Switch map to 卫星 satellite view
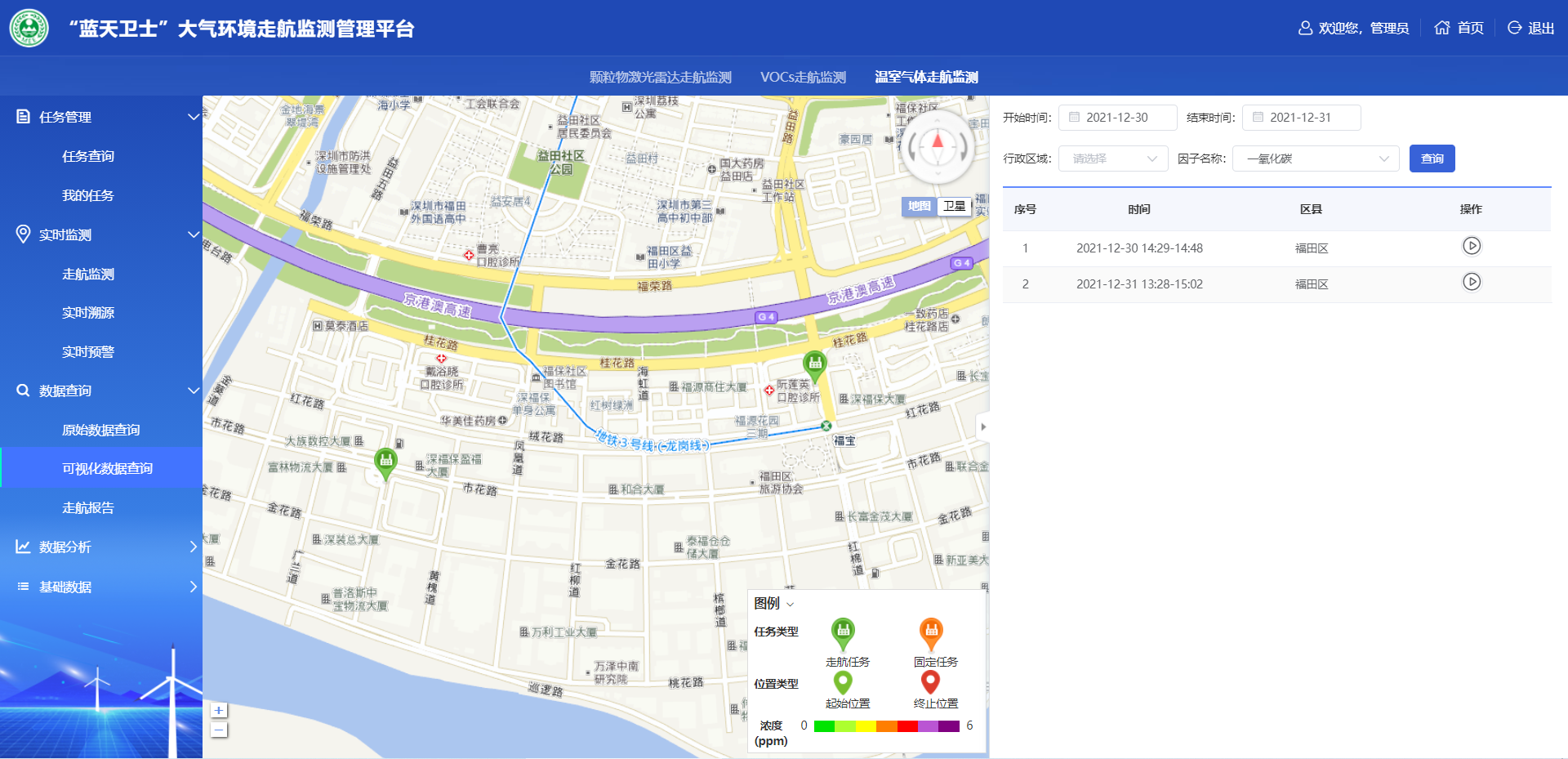Screen dimensions: 1568x759 pyautogui.click(x=954, y=206)
